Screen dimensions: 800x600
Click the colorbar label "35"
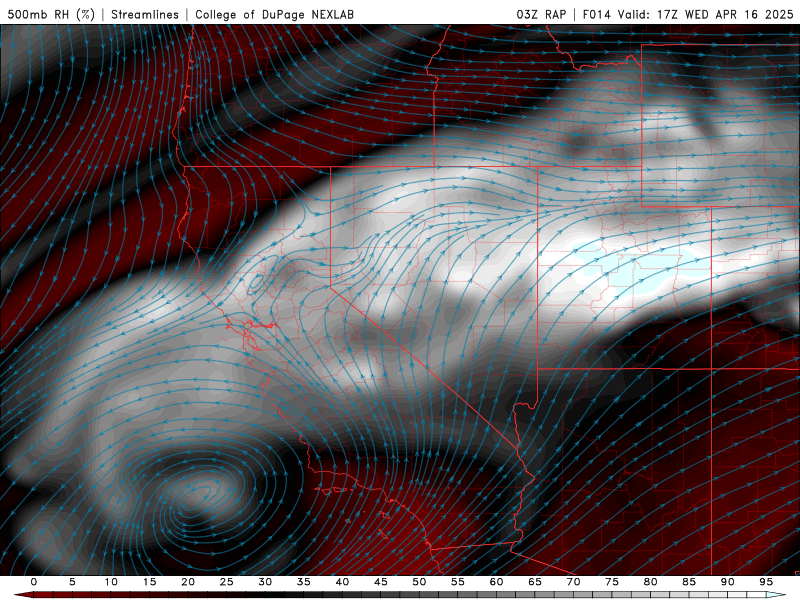click(304, 582)
